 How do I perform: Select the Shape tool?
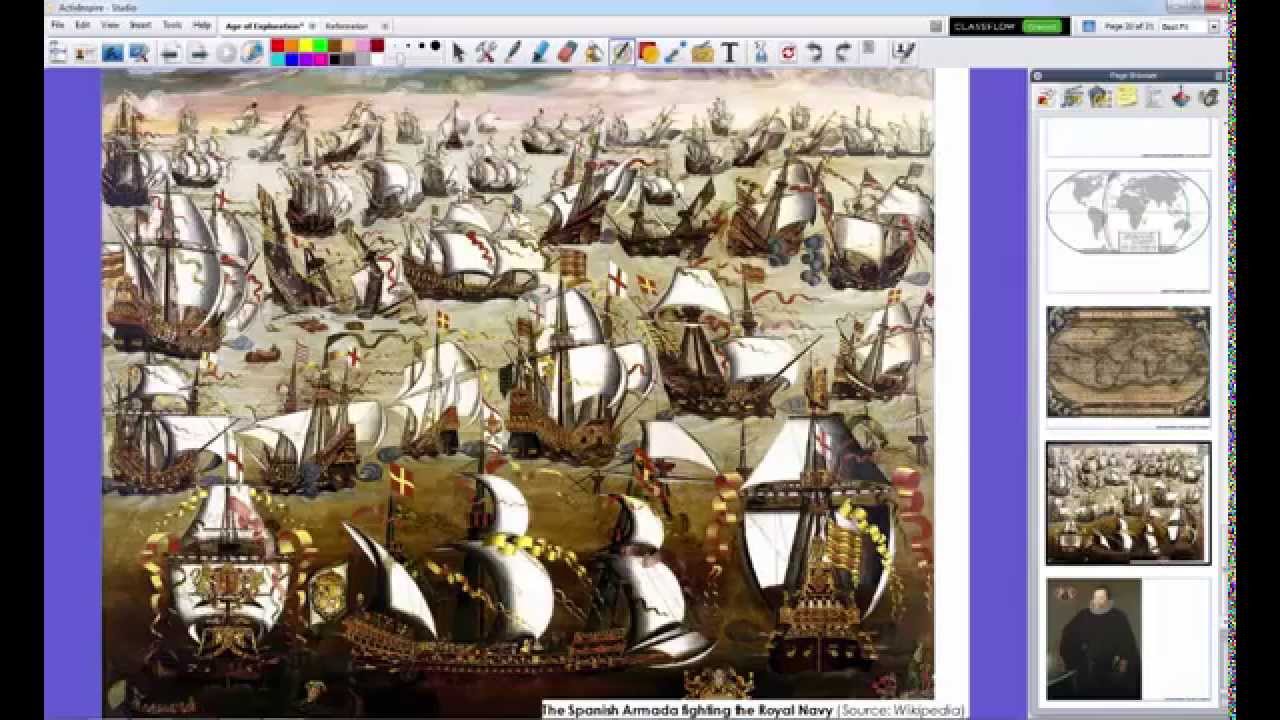pyautogui.click(x=649, y=52)
